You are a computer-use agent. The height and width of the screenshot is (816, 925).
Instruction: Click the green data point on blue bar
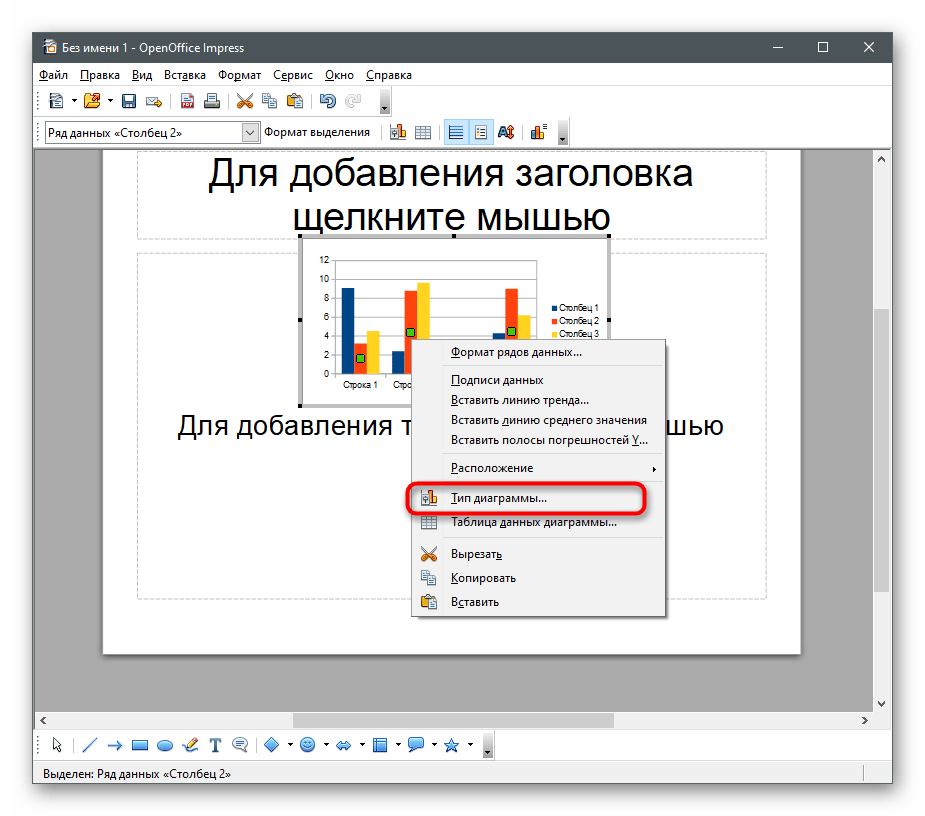(x=360, y=358)
